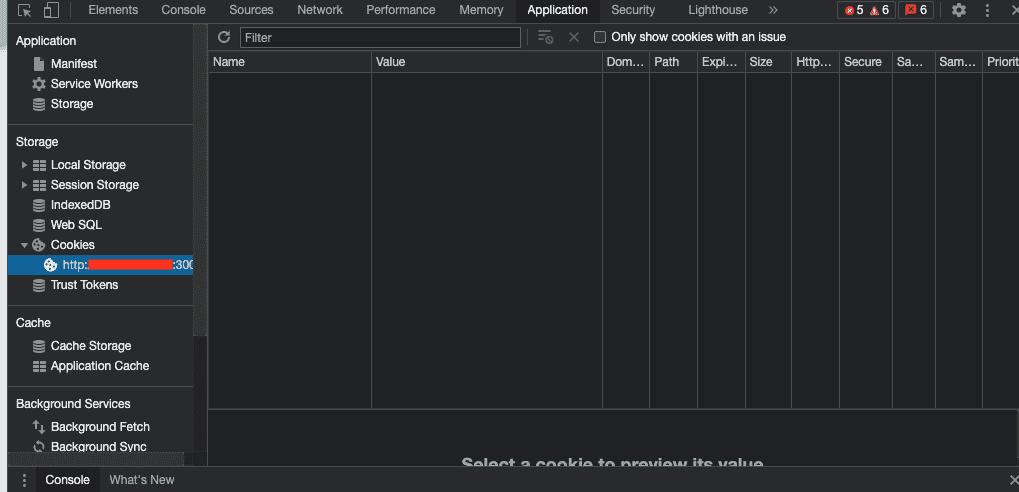Click the Service Workers gear icon
This screenshot has height=492, width=1019.
pyautogui.click(x=39, y=84)
